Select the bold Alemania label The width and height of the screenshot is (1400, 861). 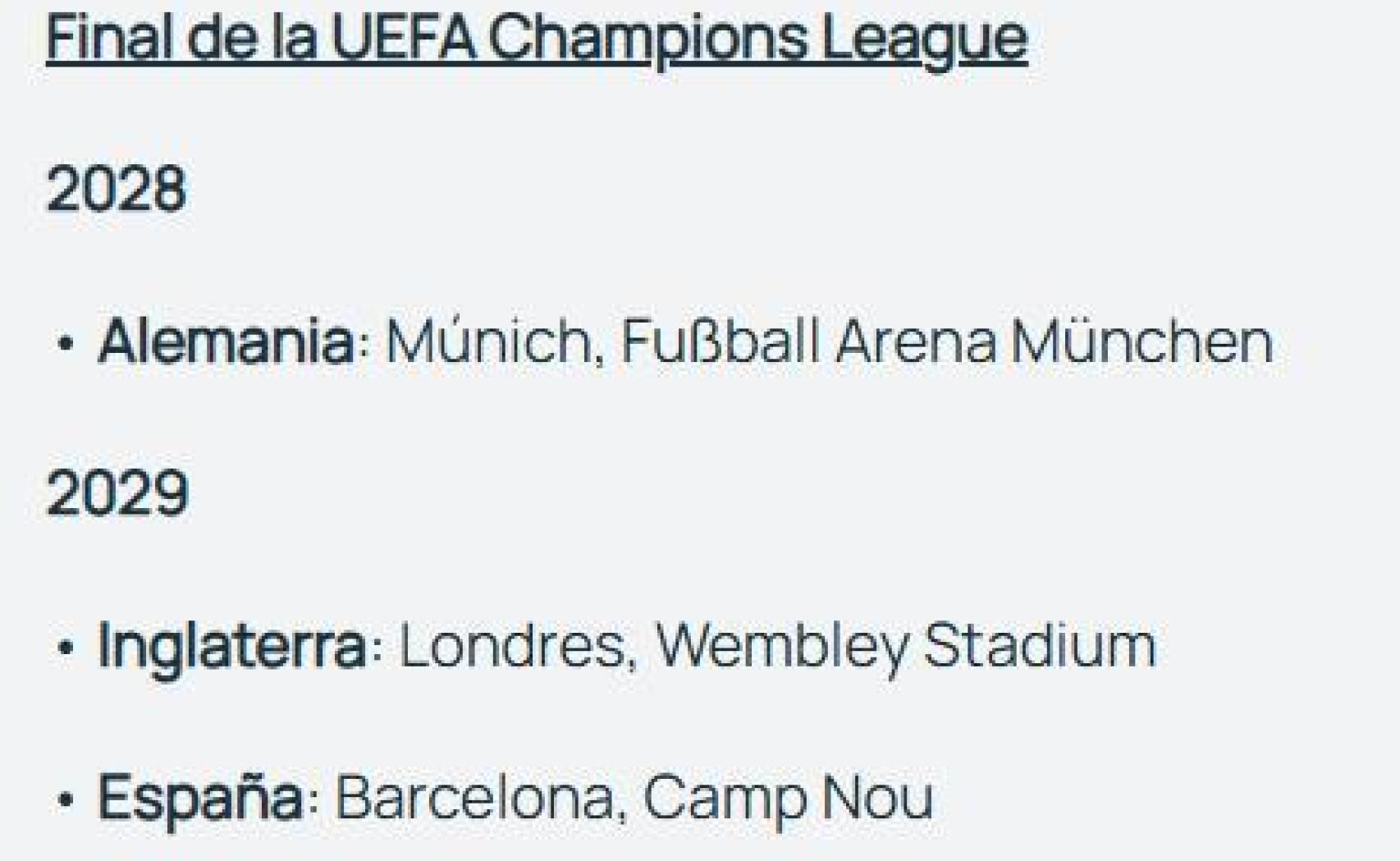pyautogui.click(x=226, y=341)
